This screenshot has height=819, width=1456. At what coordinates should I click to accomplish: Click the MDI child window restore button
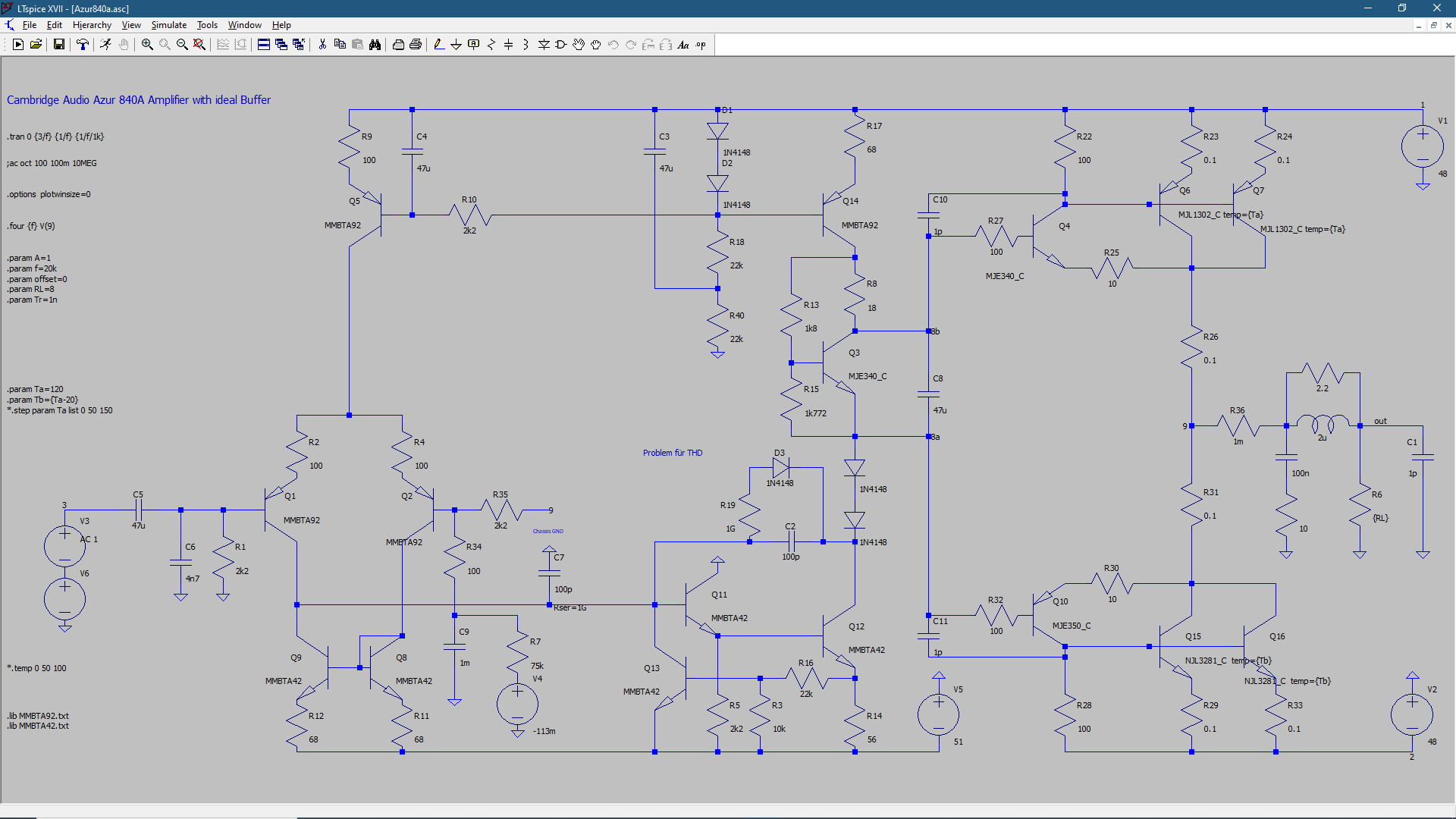1433,25
